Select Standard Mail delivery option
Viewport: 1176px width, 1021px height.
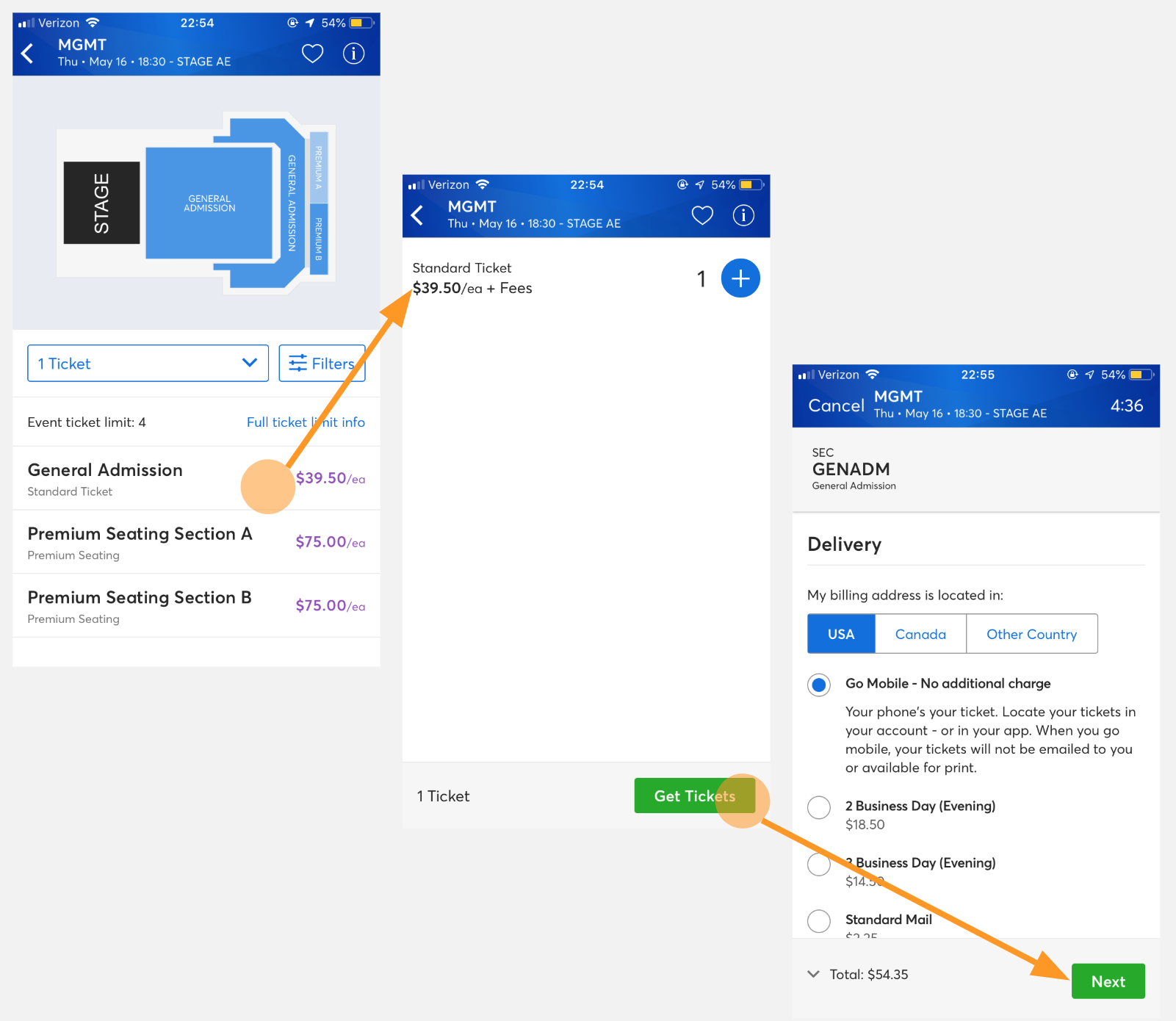click(819, 920)
